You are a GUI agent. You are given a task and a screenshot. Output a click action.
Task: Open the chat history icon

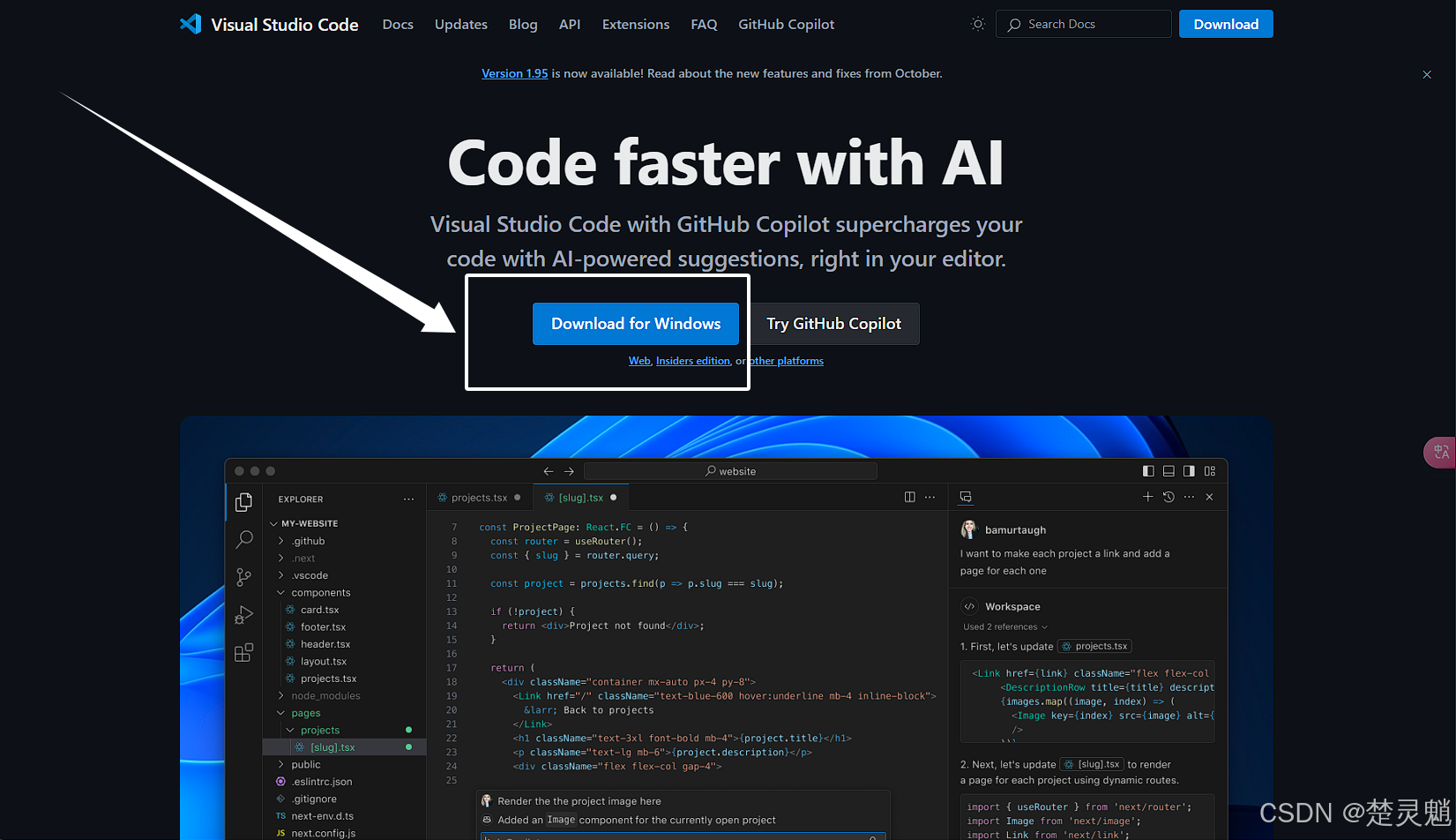point(1169,498)
